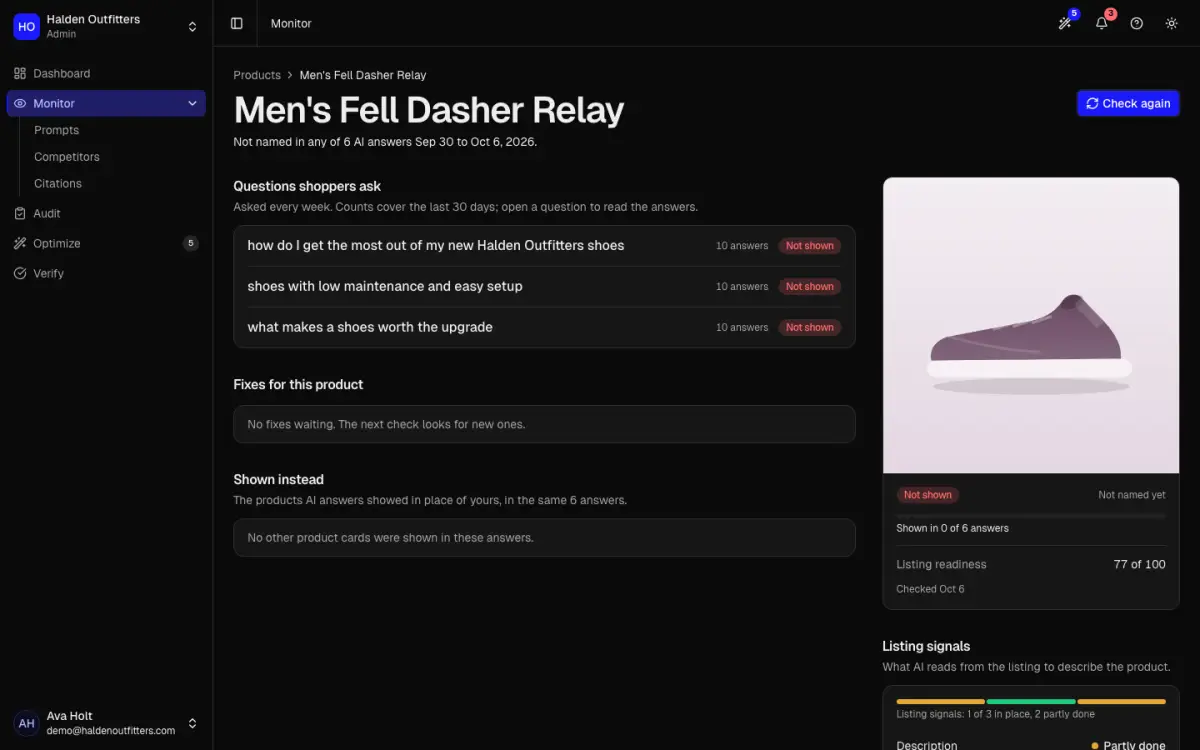Click Not shown badge for low maintenance question
Viewport: 1200px width, 750px height.
[x=809, y=286]
